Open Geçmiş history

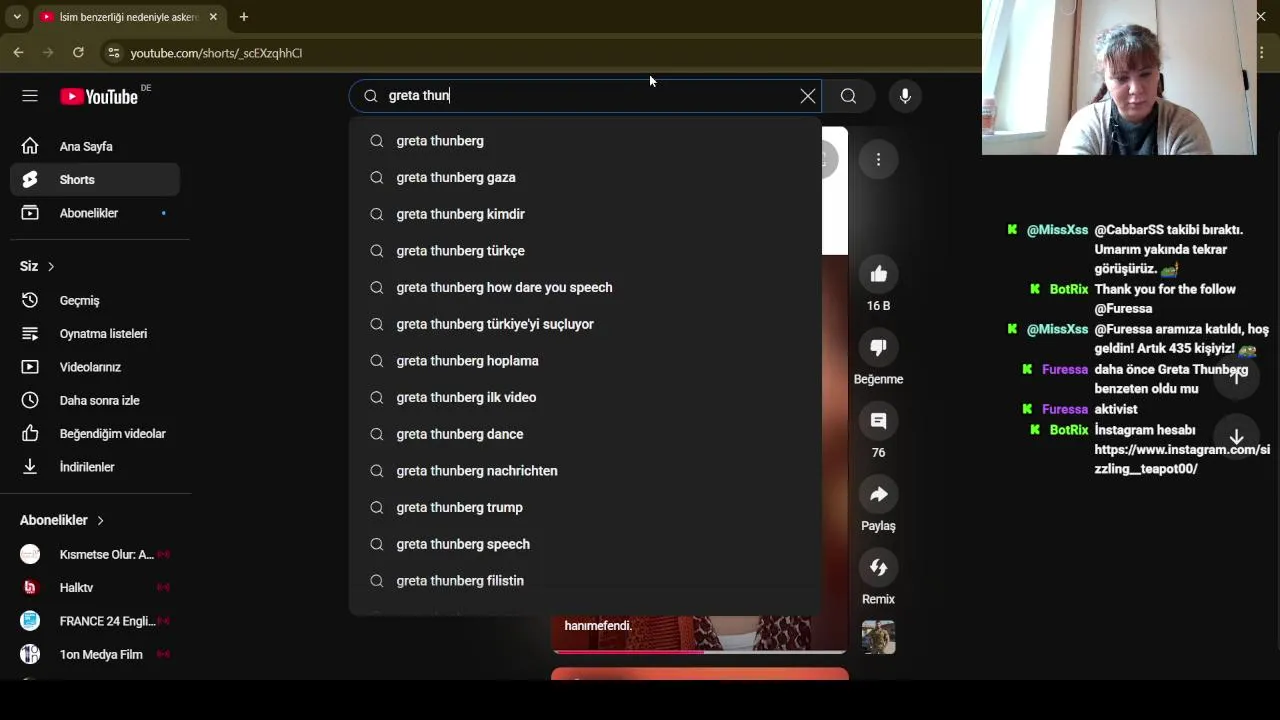[x=95, y=300]
